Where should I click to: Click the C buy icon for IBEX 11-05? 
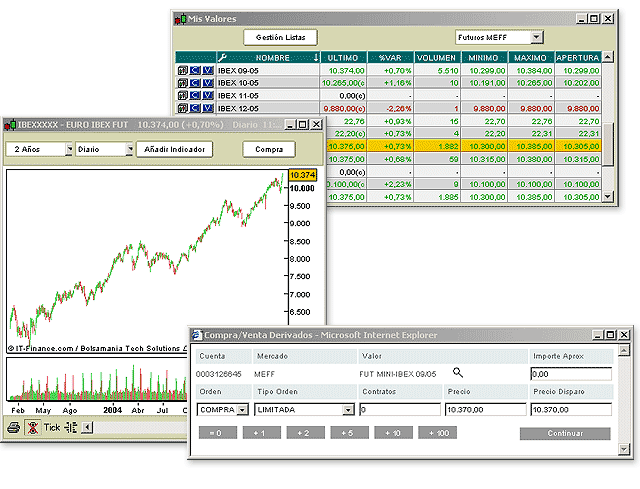pyautogui.click(x=195, y=96)
